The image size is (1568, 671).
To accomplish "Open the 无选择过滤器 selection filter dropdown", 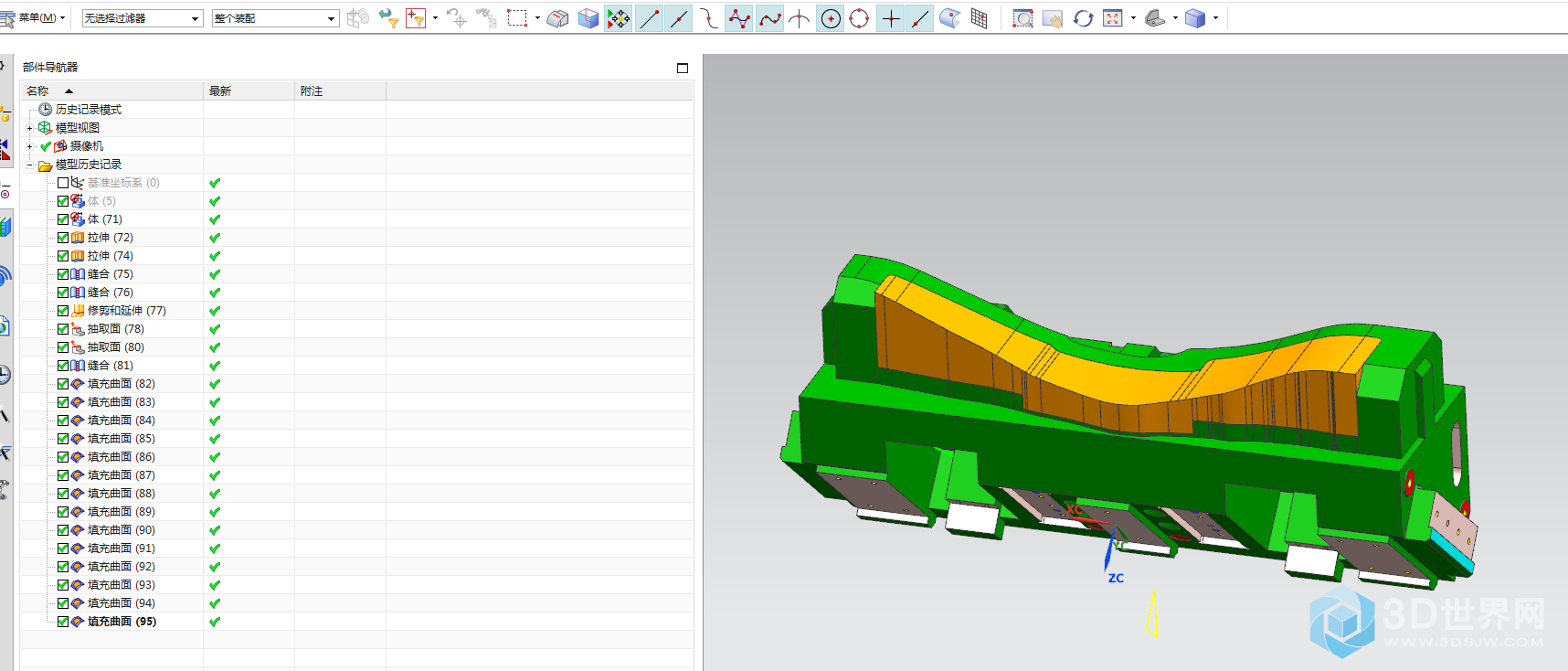I will pyautogui.click(x=142, y=18).
